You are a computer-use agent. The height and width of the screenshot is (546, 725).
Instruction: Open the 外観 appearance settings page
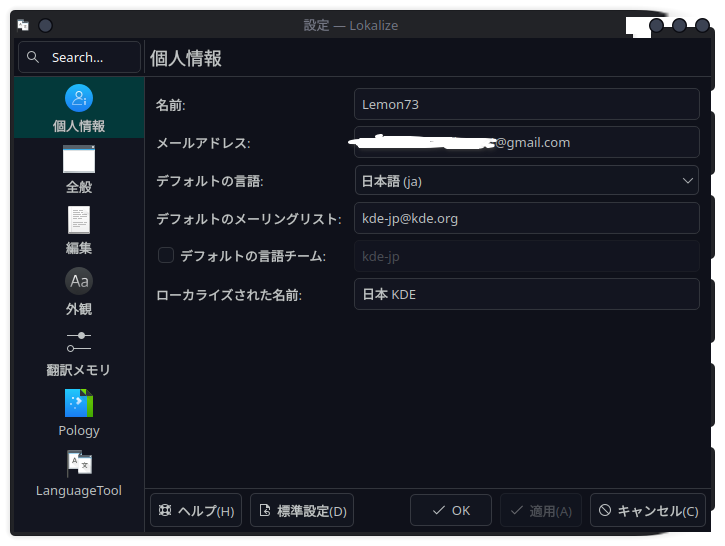coord(79,291)
